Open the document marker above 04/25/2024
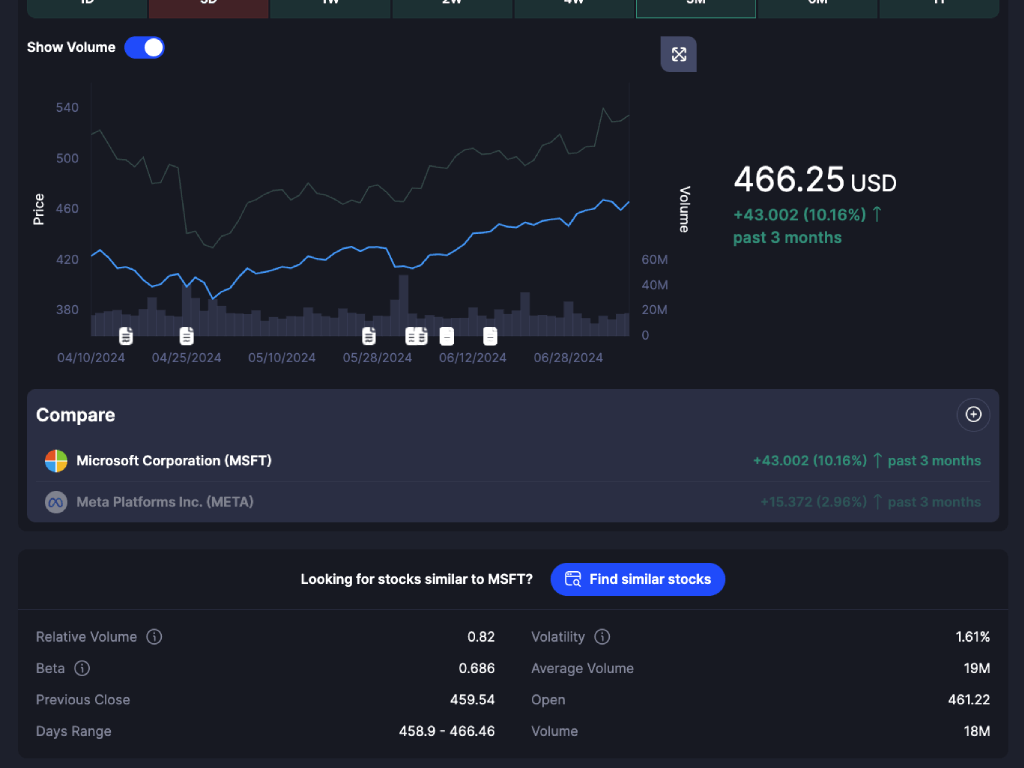Image resolution: width=1024 pixels, height=768 pixels. (x=187, y=336)
